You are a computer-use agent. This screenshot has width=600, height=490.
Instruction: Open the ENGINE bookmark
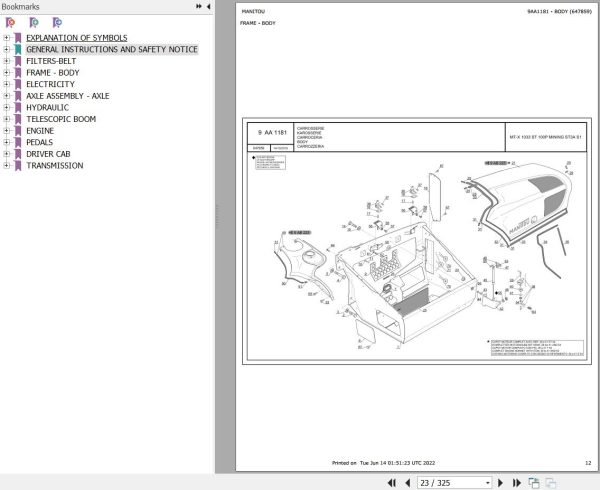40,131
